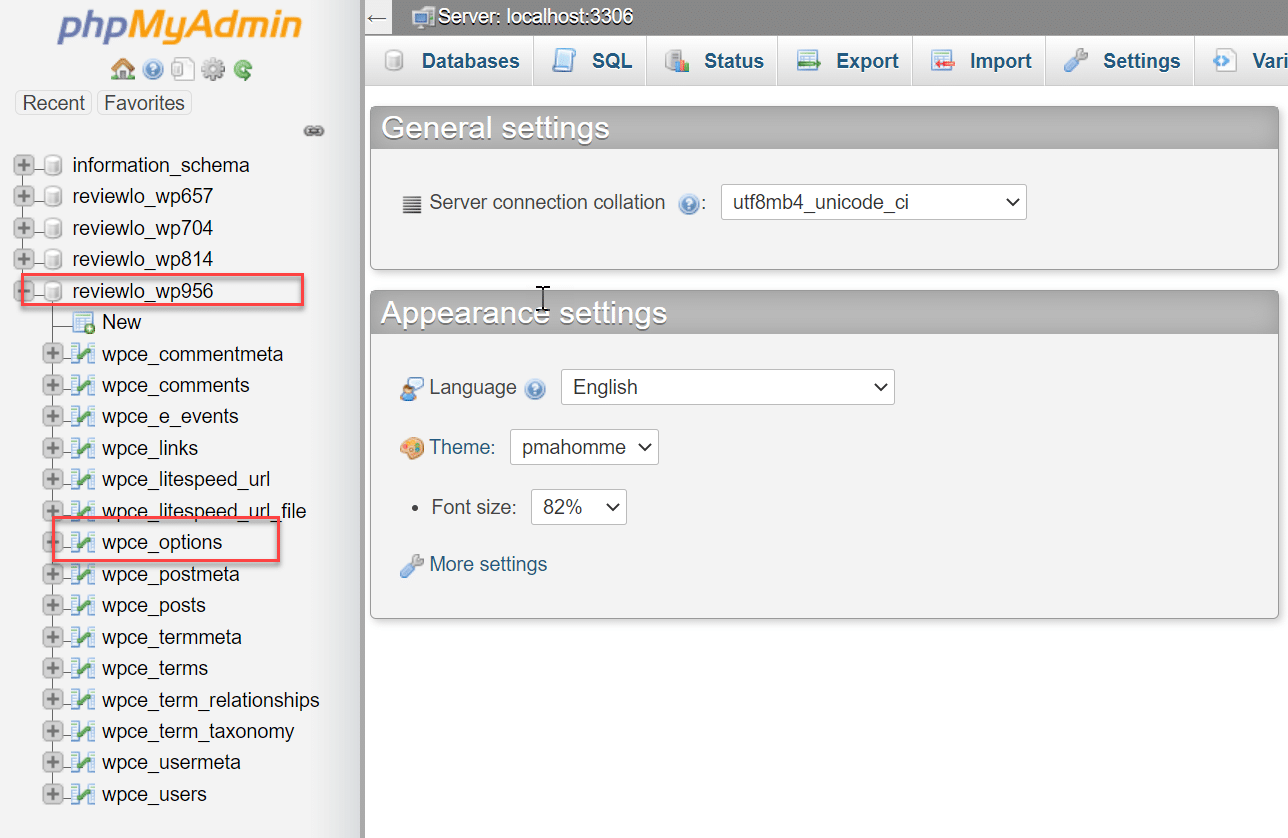Click help icon next to Language
Image resolution: width=1288 pixels, height=838 pixels.
tap(535, 389)
